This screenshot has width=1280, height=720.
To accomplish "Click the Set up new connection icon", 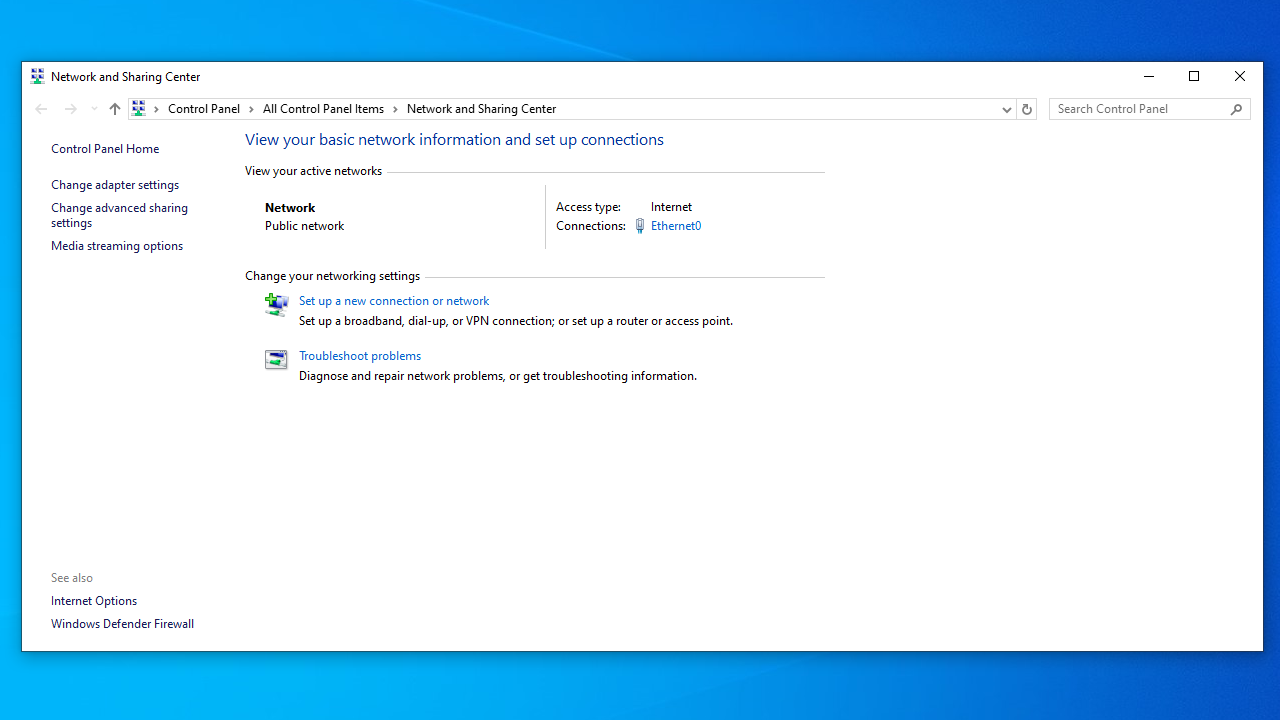I will point(276,304).
